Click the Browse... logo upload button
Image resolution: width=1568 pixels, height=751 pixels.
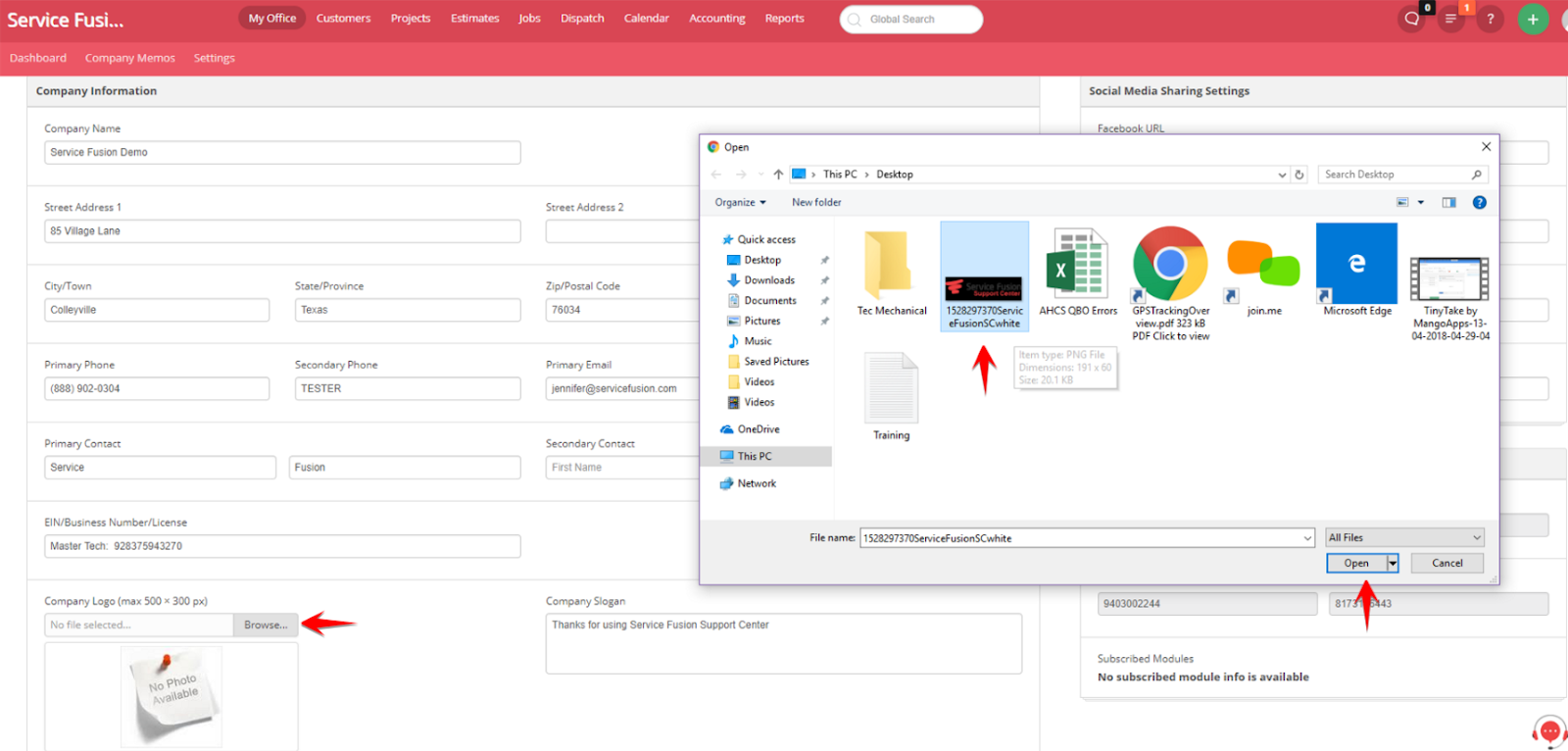pos(266,625)
